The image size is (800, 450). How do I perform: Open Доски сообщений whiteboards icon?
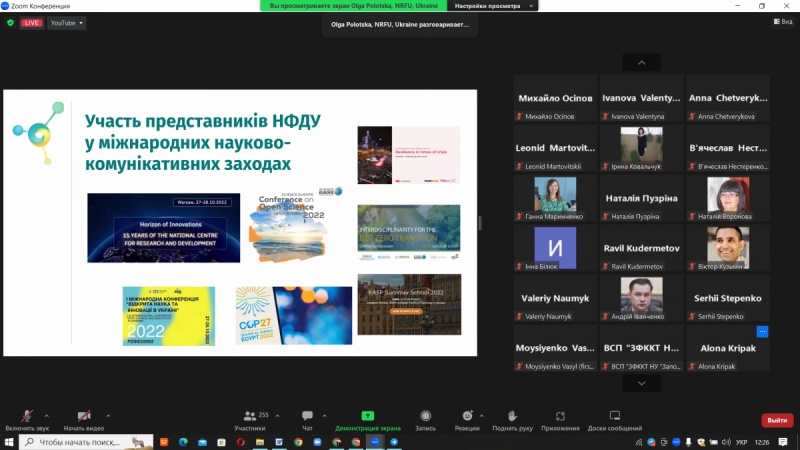point(615,416)
